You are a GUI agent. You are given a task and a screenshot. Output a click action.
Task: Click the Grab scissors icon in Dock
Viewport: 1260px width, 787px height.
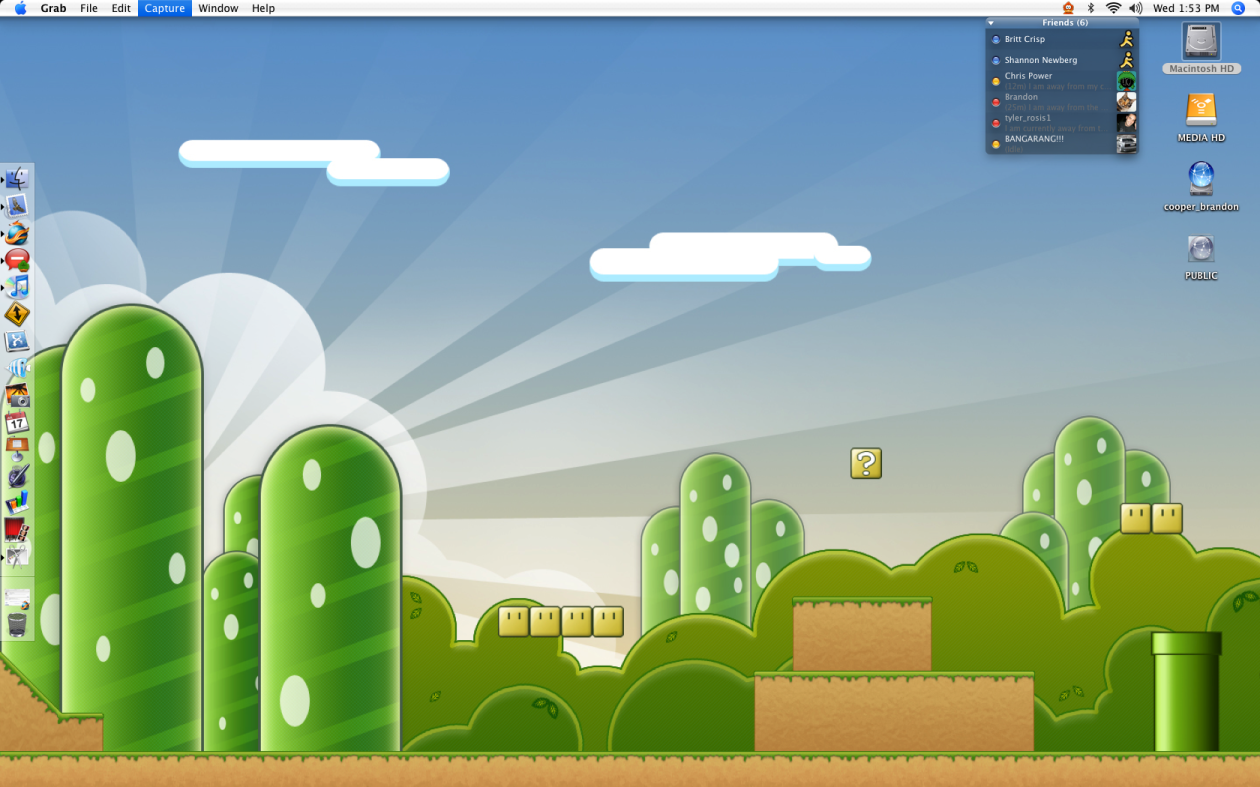17,557
